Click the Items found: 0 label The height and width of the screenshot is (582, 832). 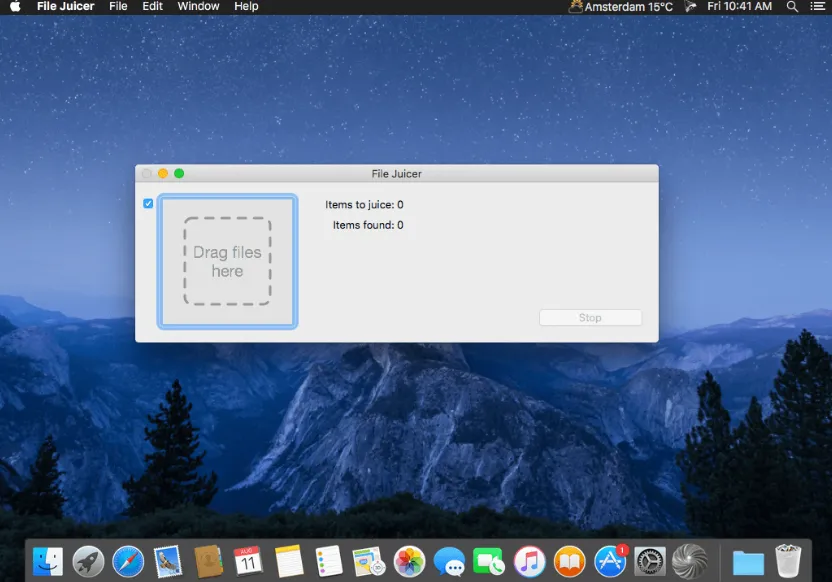point(368,225)
